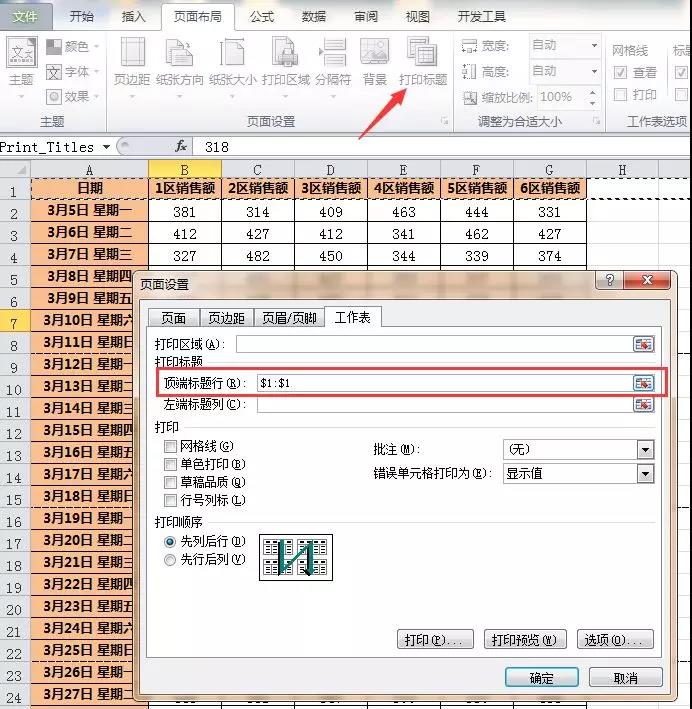This screenshot has width=692, height=709.
Task: Collapse dialog via 打印区域 range selector icon
Action: [x=643, y=344]
